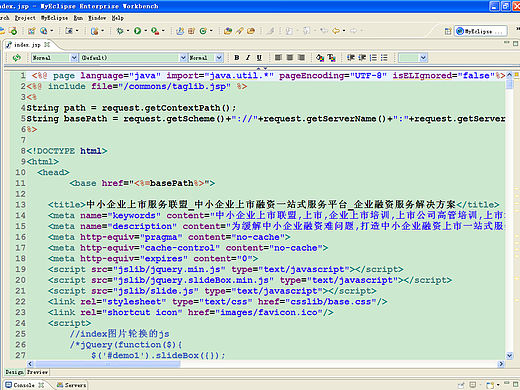Expand the Debug button dropdown arrow
This screenshot has width=520, height=390.
(x=128, y=31)
